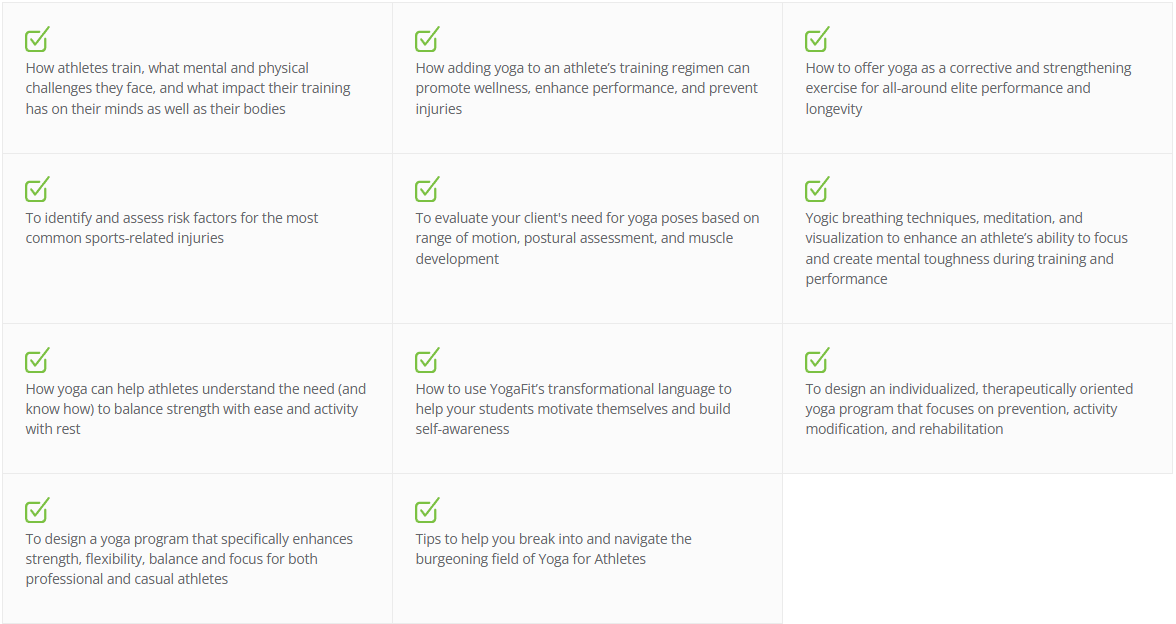
Task: Click the checkmark above 'How to use YogaFit's transformational language'
Action: (427, 360)
